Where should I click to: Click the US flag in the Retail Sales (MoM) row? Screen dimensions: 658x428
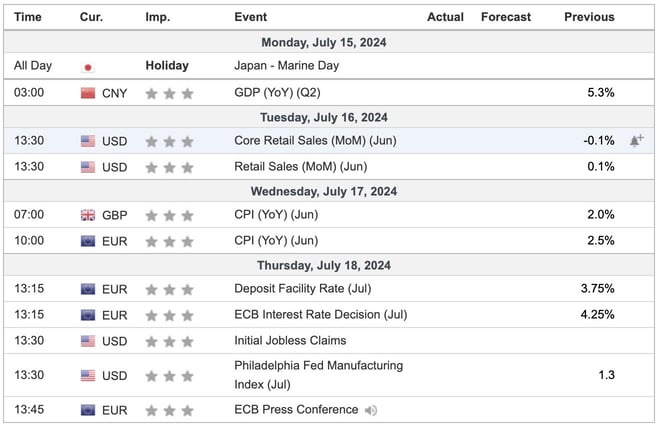[88, 167]
